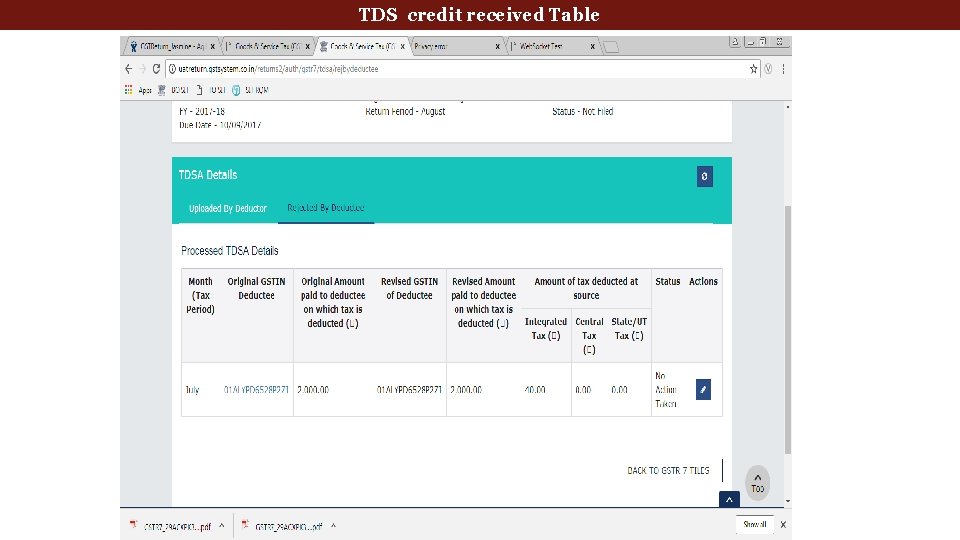Open new browser tab button
This screenshot has width=960, height=540.
[610, 47]
